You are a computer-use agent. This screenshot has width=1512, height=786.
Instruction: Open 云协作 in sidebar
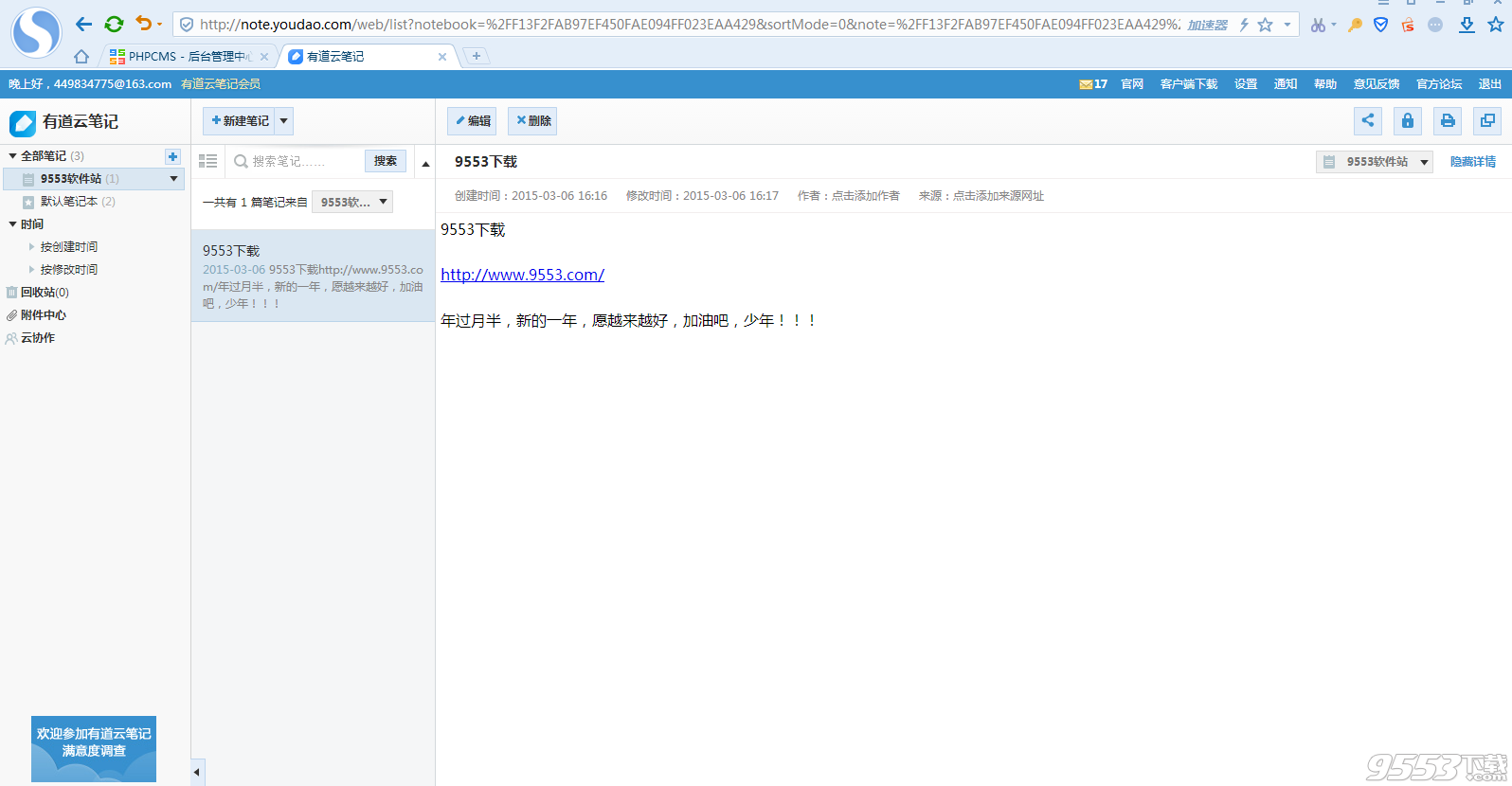pyautogui.click(x=37, y=338)
